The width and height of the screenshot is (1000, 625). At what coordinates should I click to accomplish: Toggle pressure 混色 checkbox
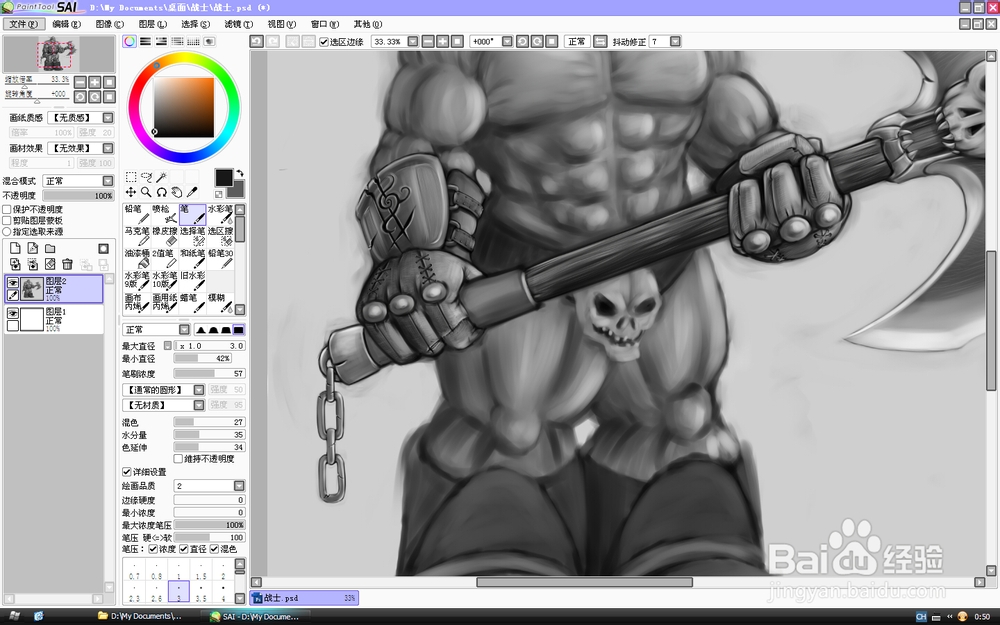pyautogui.click(x=214, y=549)
